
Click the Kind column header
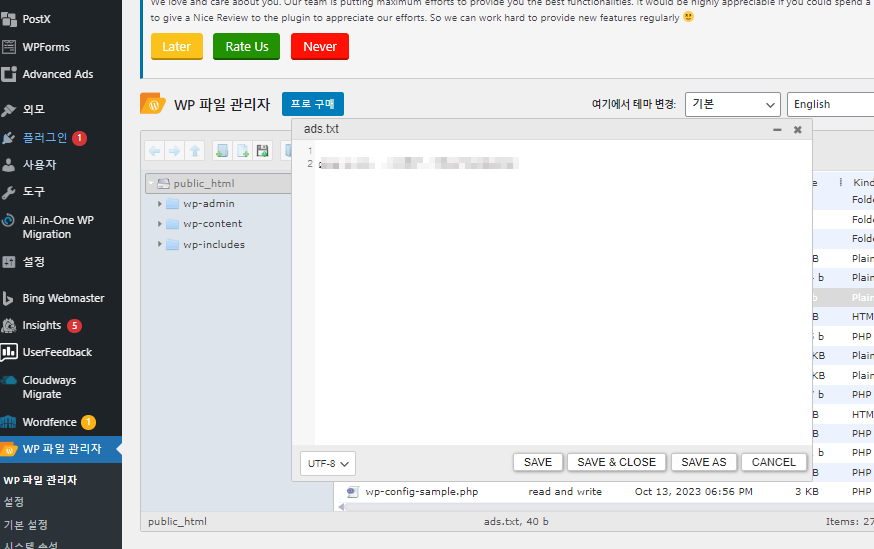(863, 182)
